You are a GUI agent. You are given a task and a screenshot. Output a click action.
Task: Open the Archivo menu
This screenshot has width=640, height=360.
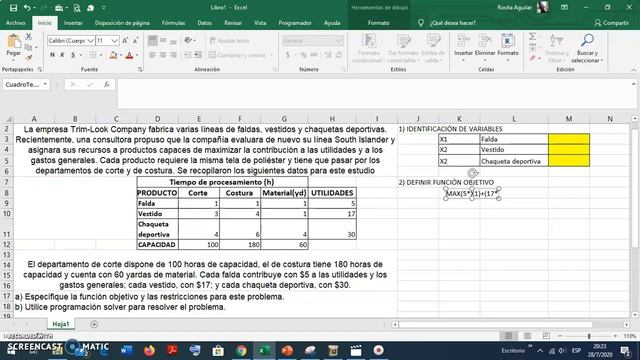click(x=16, y=23)
